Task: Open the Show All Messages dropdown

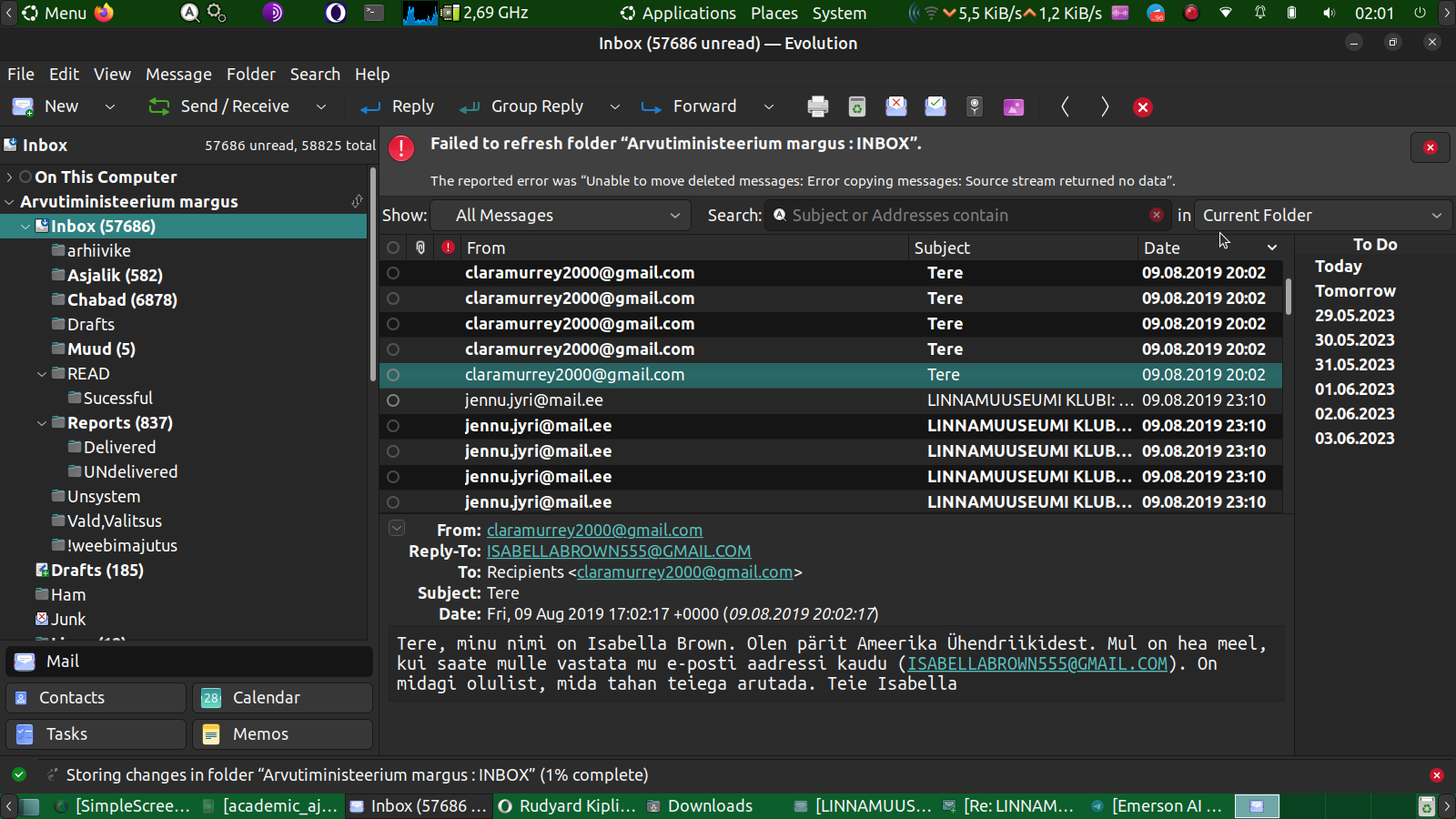Action: coord(566,216)
